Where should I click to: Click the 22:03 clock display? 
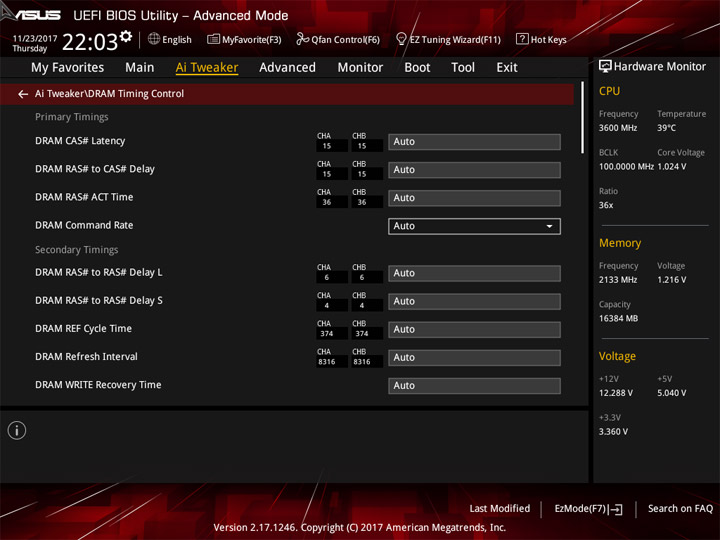90,42
